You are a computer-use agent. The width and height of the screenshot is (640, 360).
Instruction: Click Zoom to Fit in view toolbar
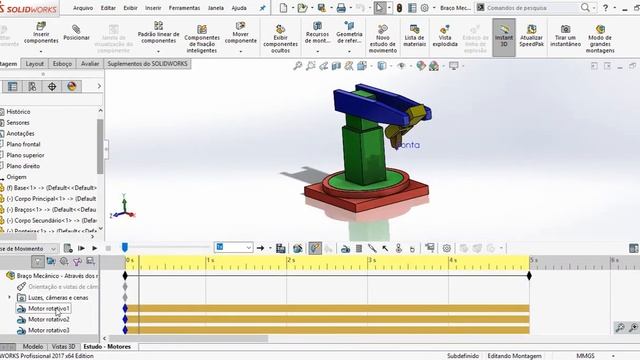298,66
